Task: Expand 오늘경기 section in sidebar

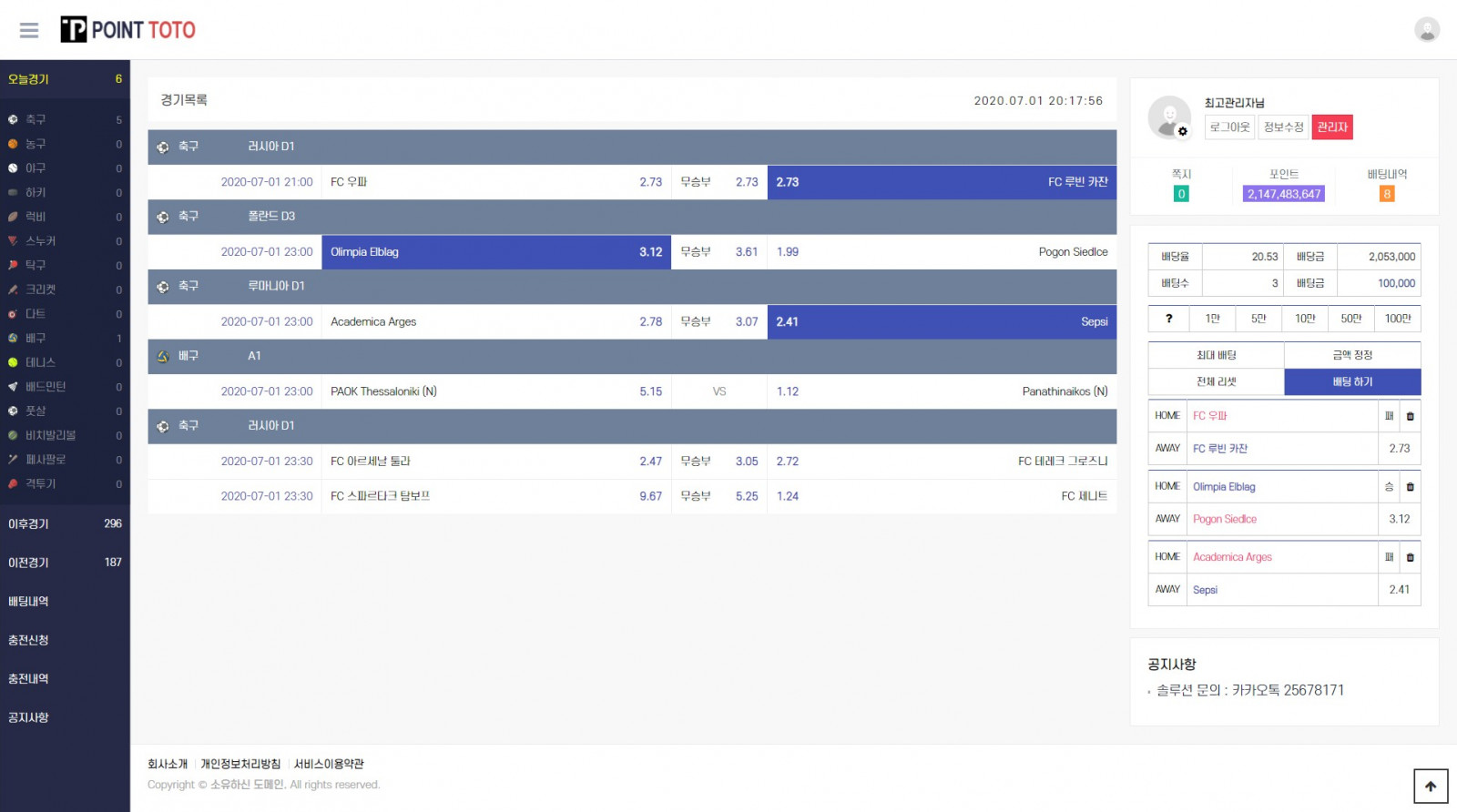Action: tap(64, 79)
